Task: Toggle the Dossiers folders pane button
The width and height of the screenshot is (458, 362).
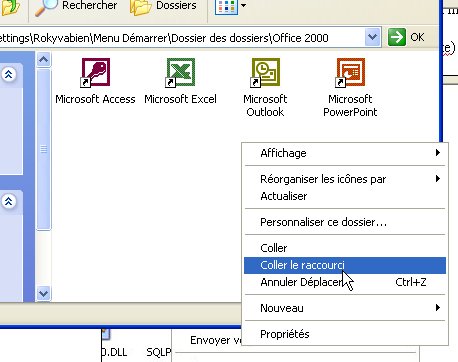Action: [x=163, y=6]
